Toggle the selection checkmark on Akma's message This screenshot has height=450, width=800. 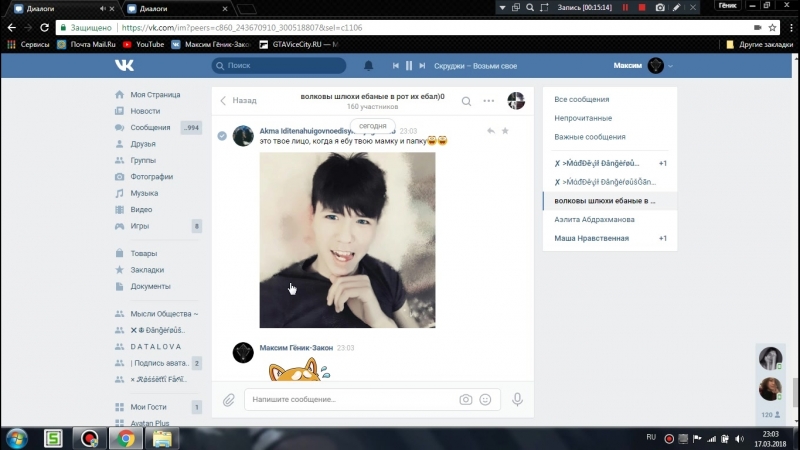[222, 136]
